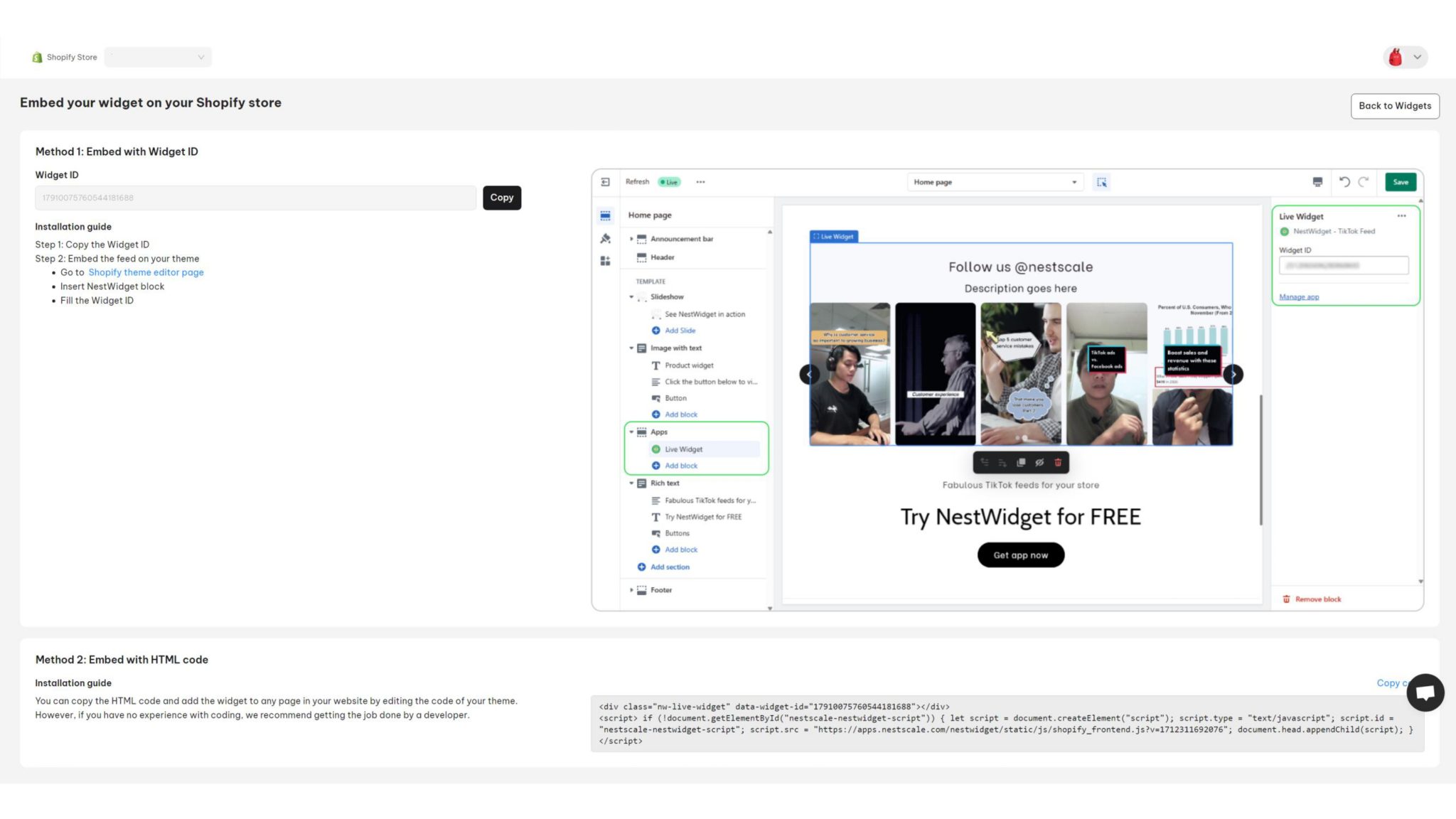This screenshot has width=1456, height=819.
Task: Click the exit theme editor icon
Action: click(606, 182)
